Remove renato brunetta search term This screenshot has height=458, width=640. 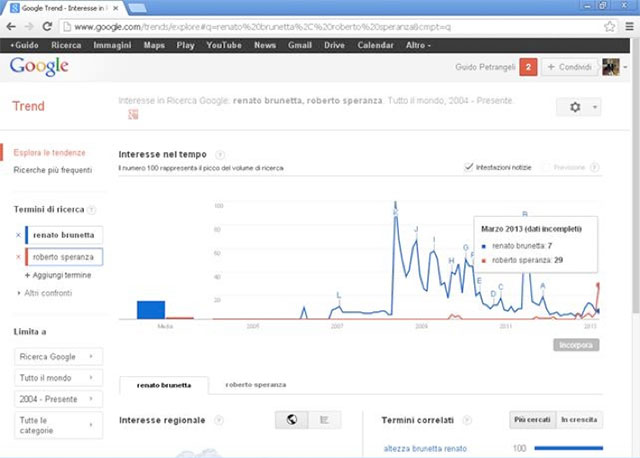coord(18,235)
